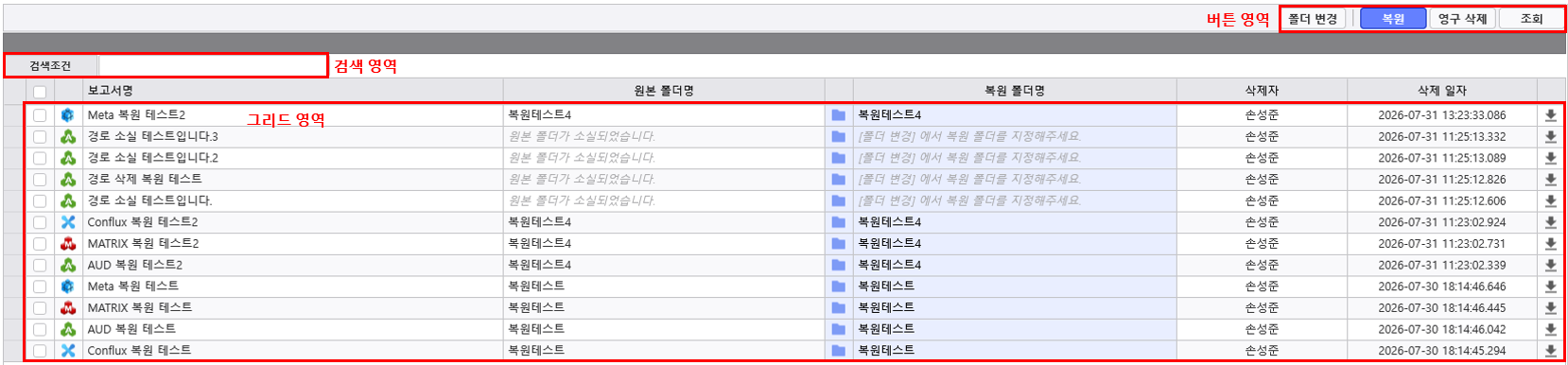The height and width of the screenshot is (365, 1568).
Task: Click folder icon in MATRIX 복원 테스트 row
Action: [838, 308]
